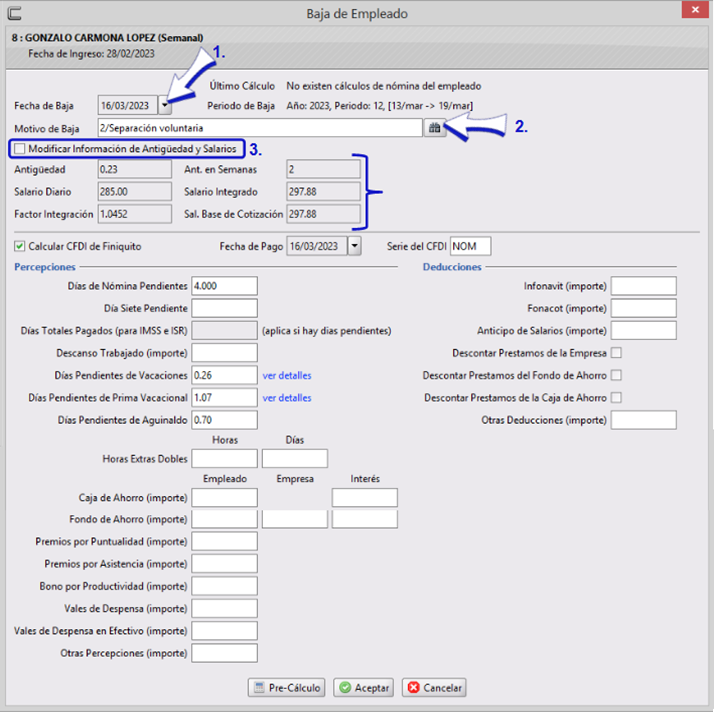This screenshot has height=712, width=714.
Task: Click the Salario Diario field showing 285.00
Action: [x=135, y=192]
